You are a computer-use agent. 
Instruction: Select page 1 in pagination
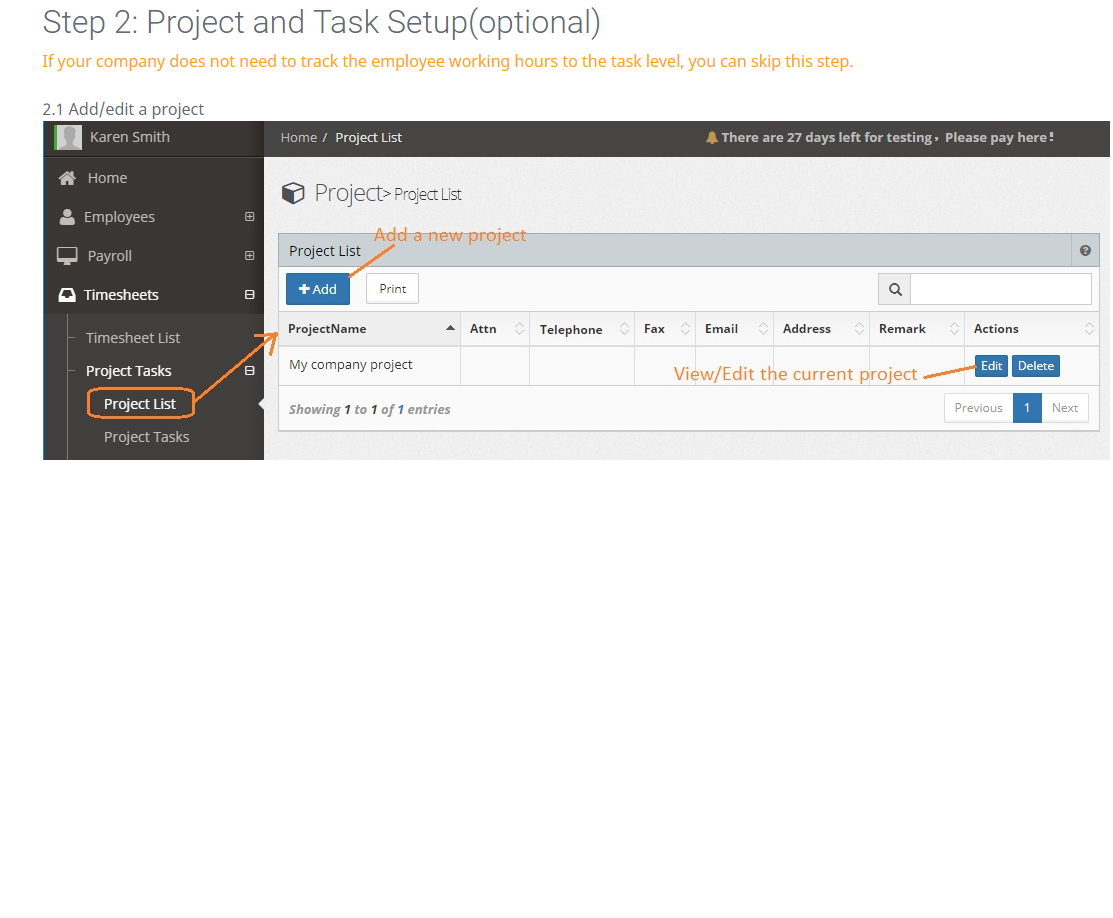pos(1026,408)
